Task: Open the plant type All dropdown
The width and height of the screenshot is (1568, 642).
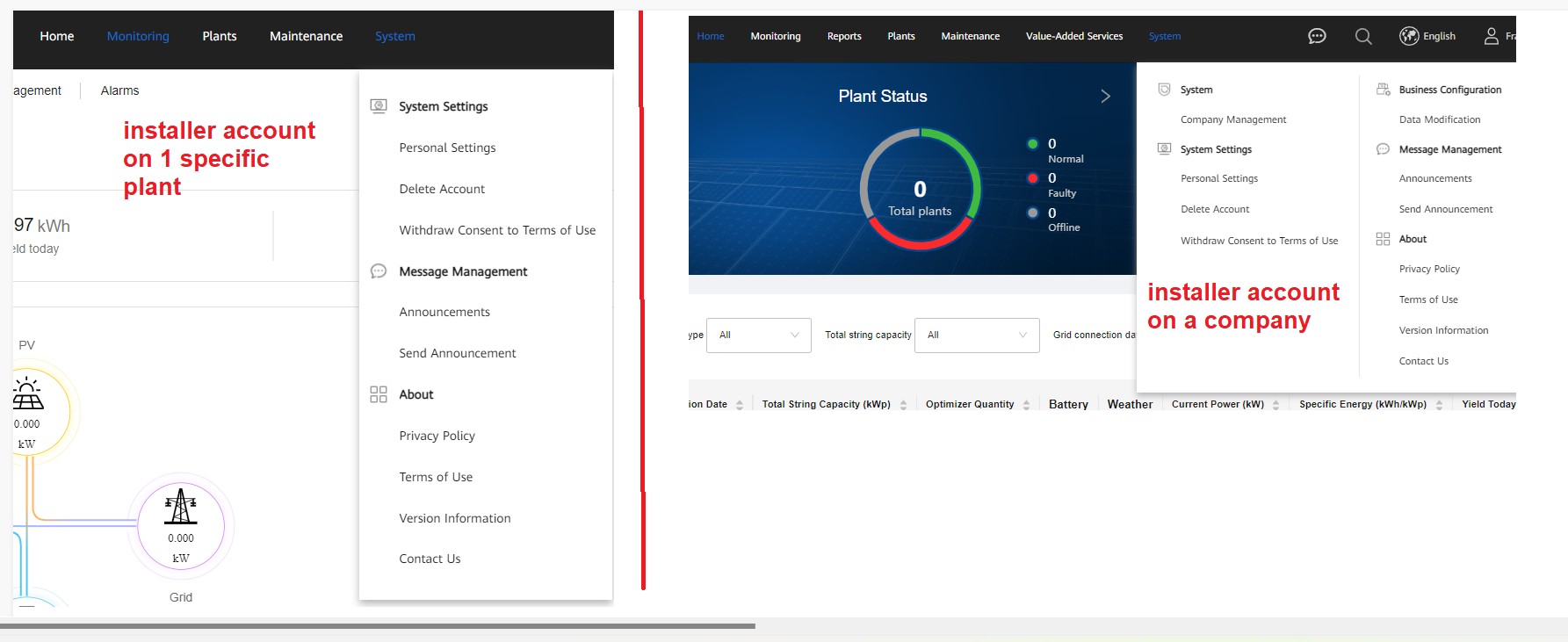Action: (x=758, y=335)
